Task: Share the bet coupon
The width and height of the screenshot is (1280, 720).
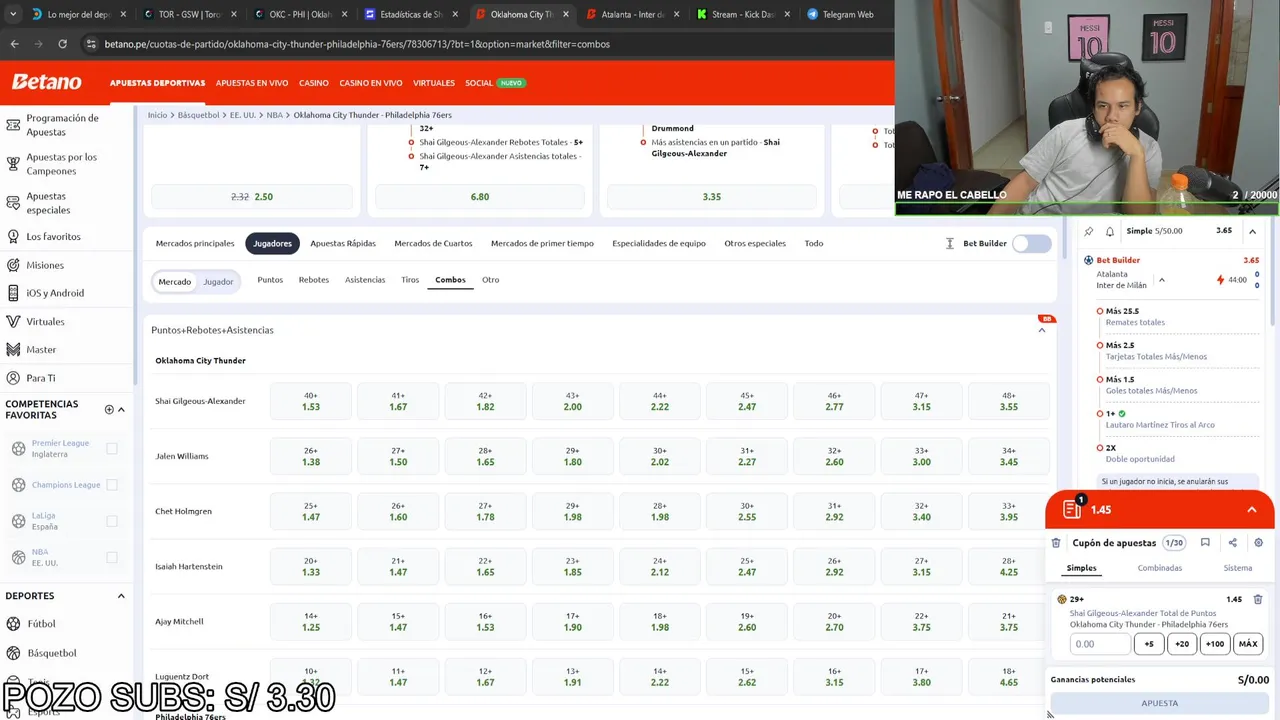Action: [x=1232, y=543]
